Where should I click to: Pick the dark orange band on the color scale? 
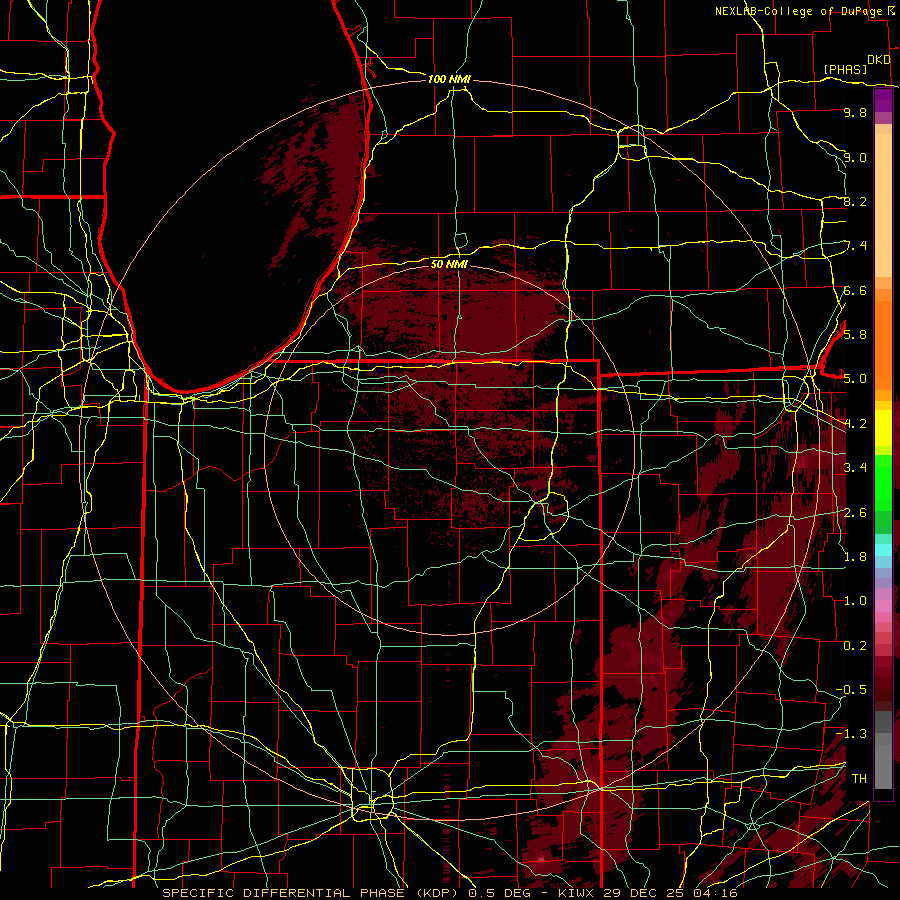pyautogui.click(x=883, y=345)
